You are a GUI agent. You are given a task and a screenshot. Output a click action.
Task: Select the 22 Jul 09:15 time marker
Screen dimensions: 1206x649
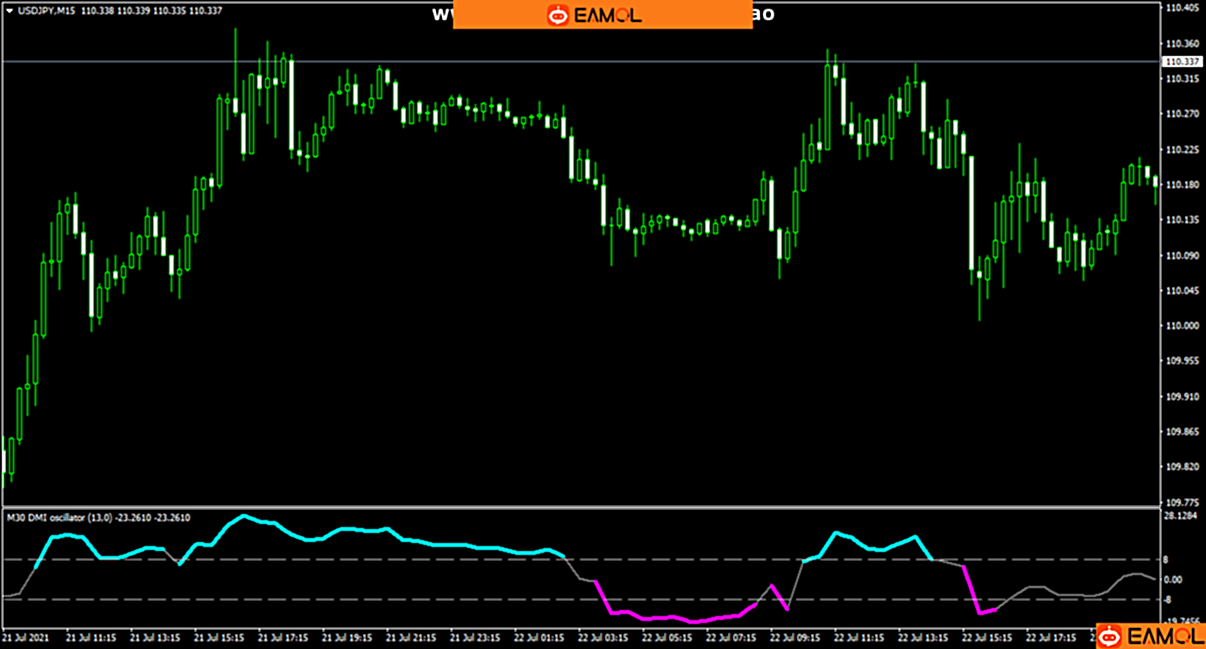(x=796, y=636)
